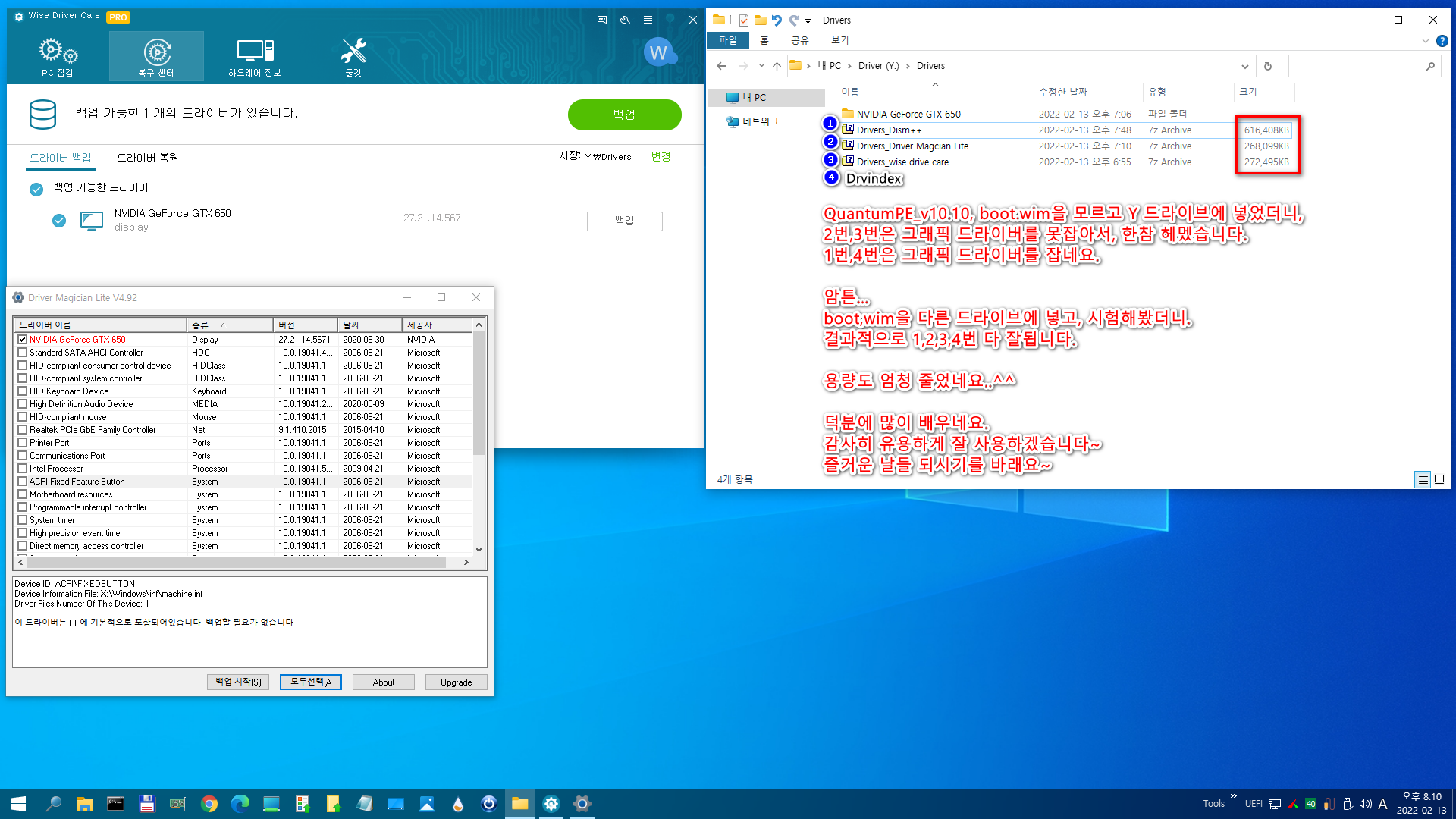Click the Undo icon in Explorer quick access toolbar
Viewport: 1456px width, 819px height.
[777, 20]
